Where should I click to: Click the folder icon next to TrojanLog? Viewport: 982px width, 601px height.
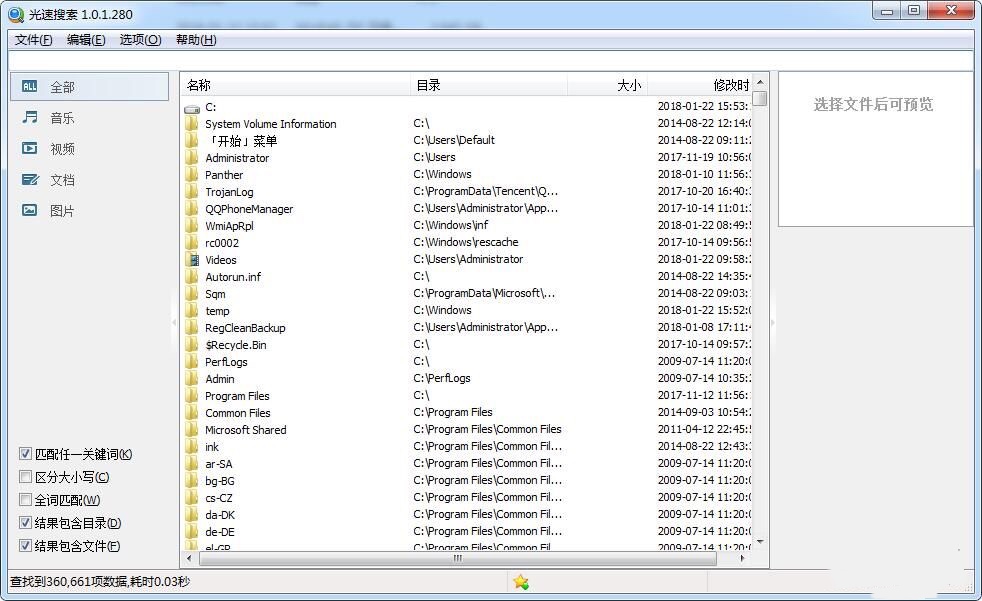click(192, 192)
